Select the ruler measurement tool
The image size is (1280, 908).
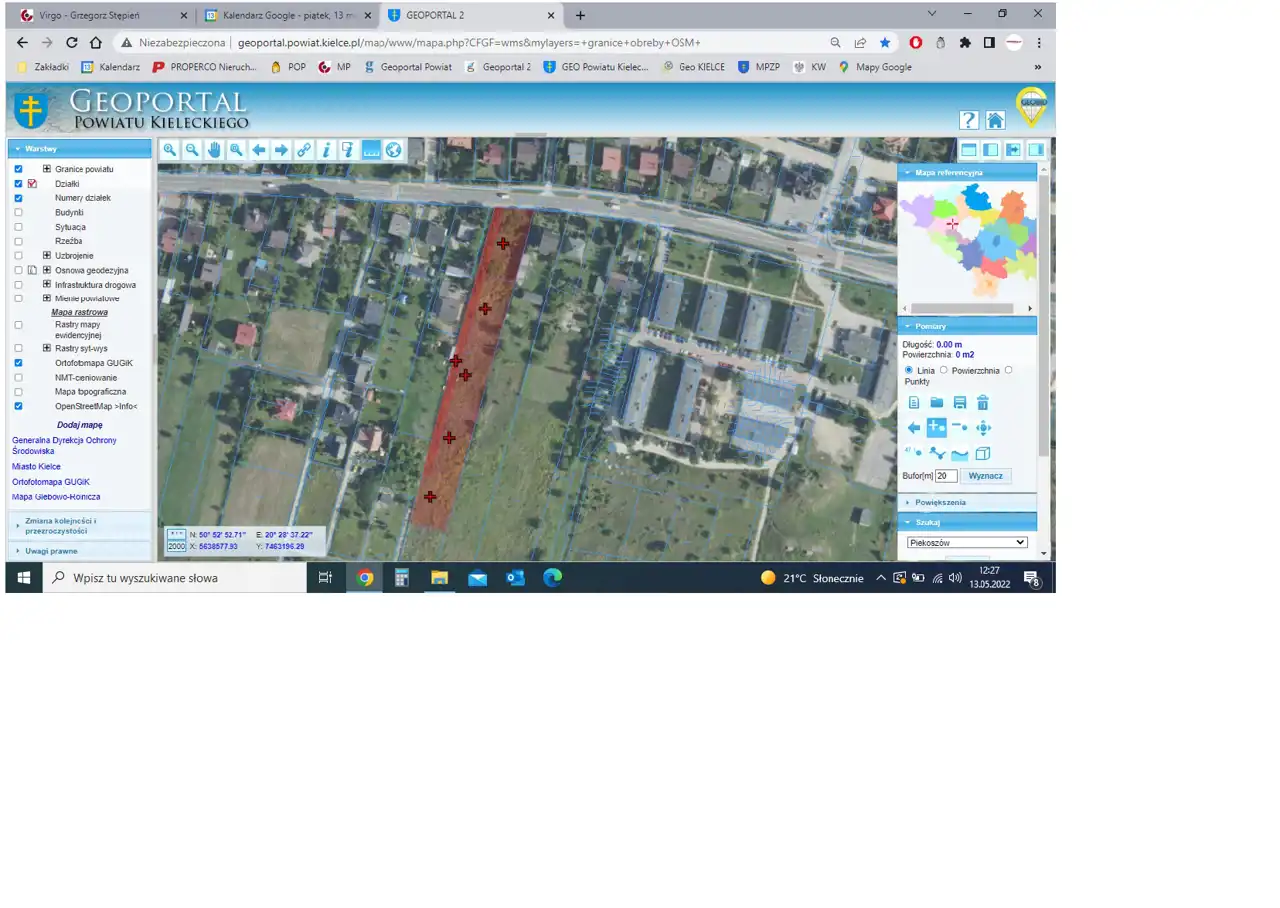coord(371,150)
